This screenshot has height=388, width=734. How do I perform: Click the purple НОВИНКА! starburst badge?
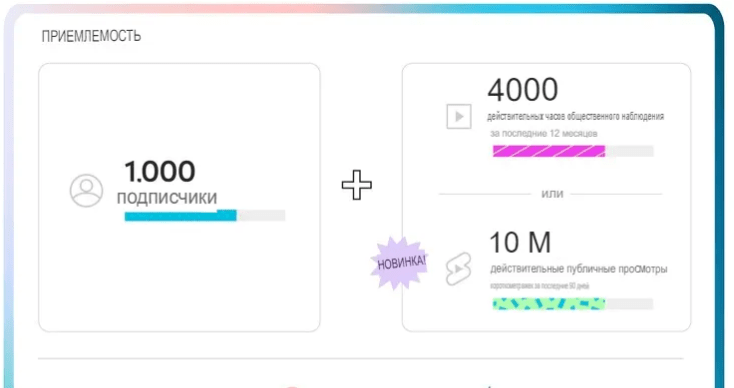(x=401, y=263)
